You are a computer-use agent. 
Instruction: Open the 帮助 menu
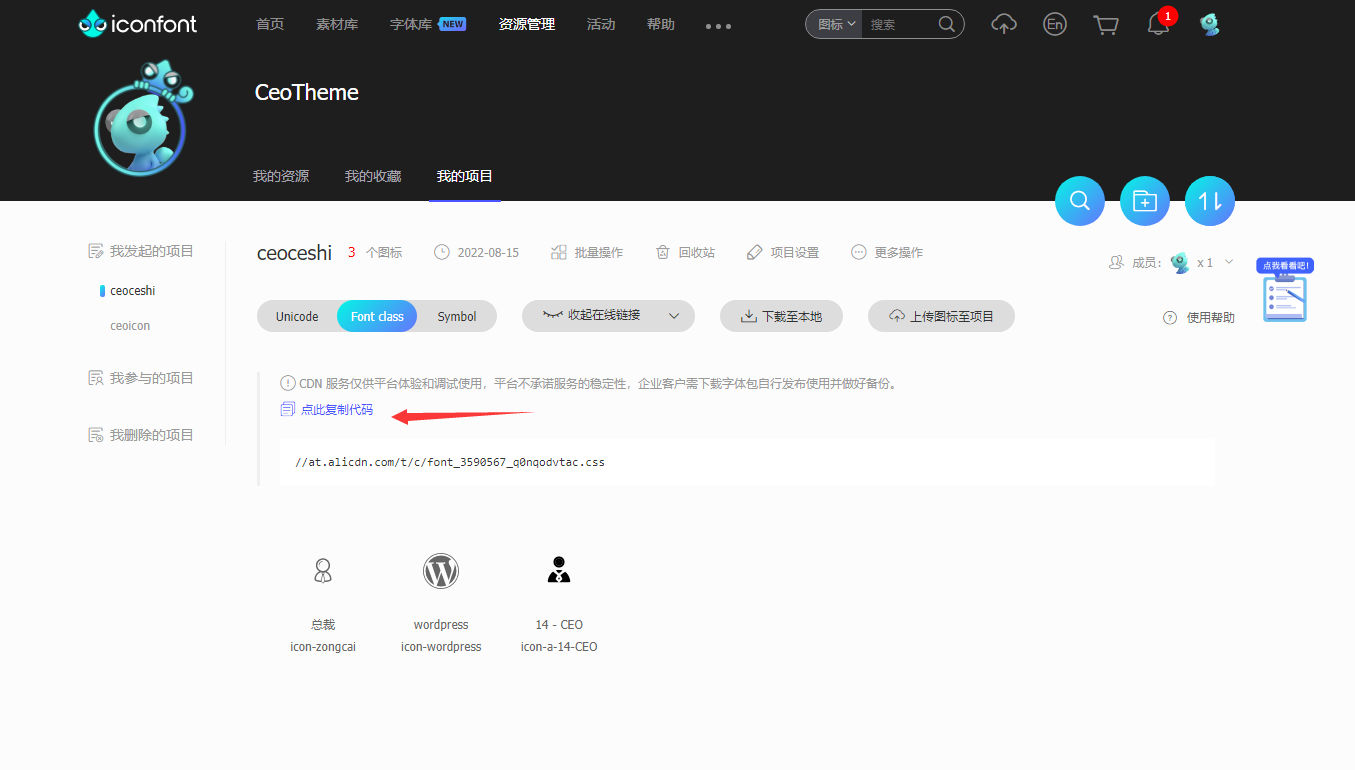coord(661,24)
